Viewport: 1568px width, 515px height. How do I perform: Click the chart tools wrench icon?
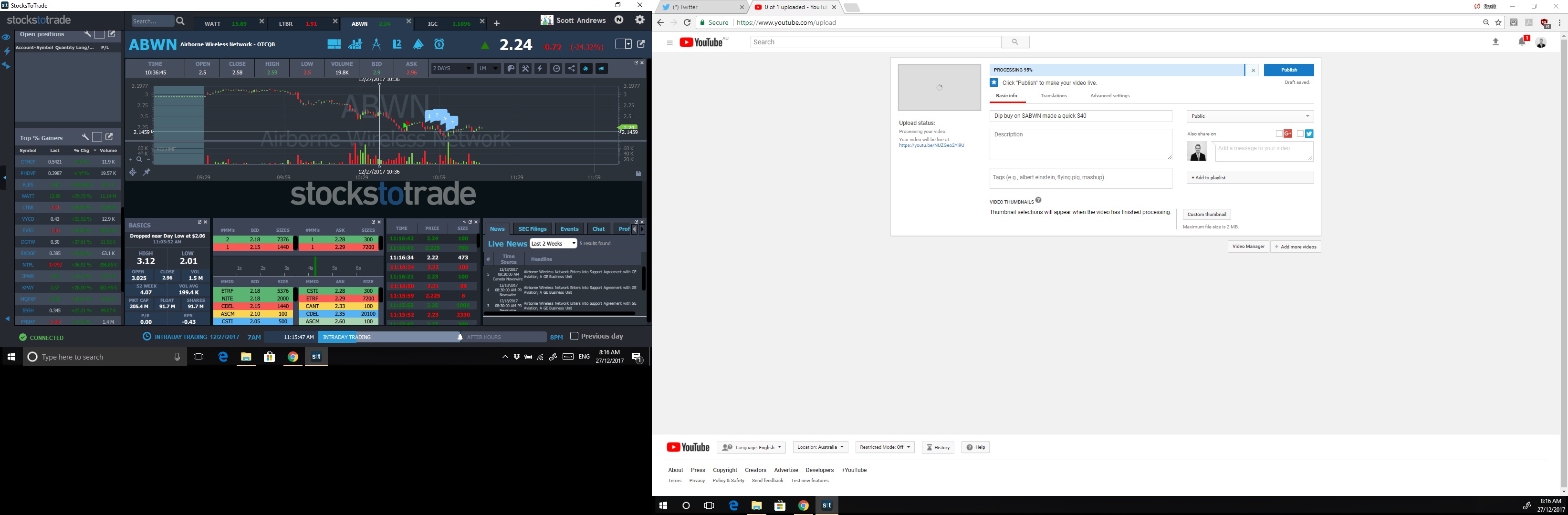525,69
